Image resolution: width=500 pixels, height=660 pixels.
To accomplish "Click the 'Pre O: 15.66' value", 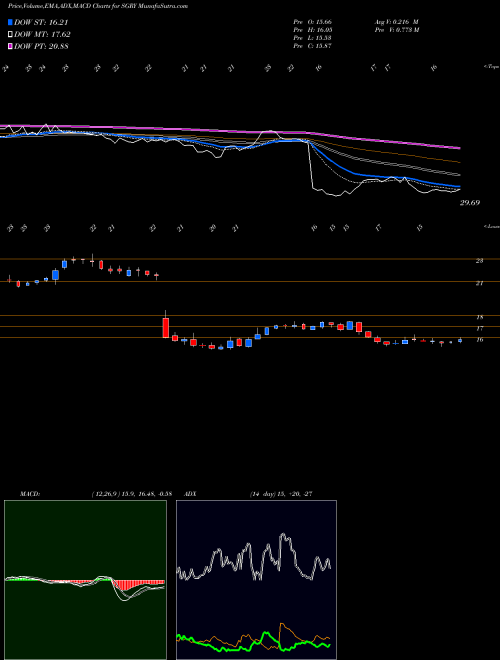I will [x=314, y=22].
